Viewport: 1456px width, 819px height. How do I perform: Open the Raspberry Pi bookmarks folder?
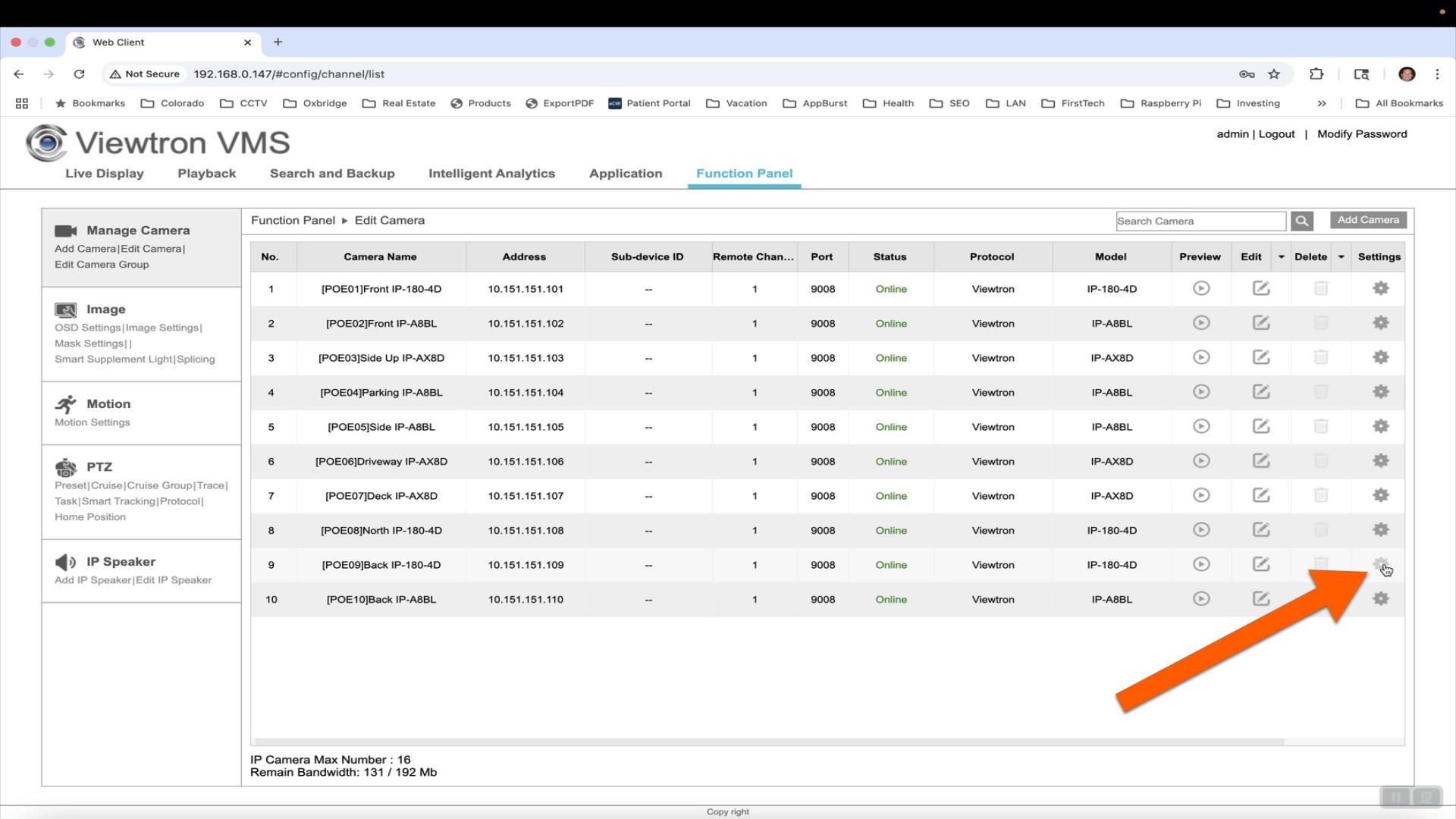point(1161,103)
